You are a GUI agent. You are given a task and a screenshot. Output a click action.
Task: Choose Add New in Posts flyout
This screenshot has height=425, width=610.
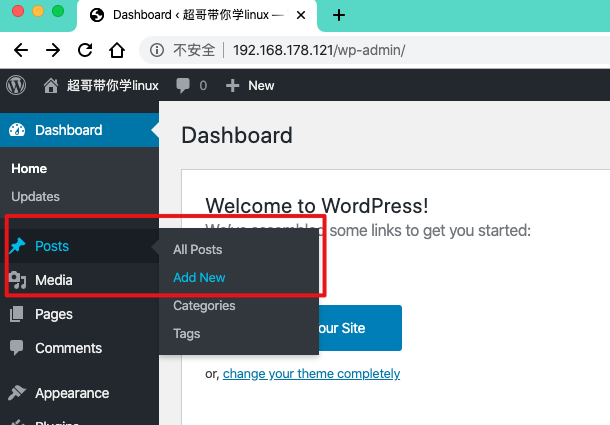(199, 277)
